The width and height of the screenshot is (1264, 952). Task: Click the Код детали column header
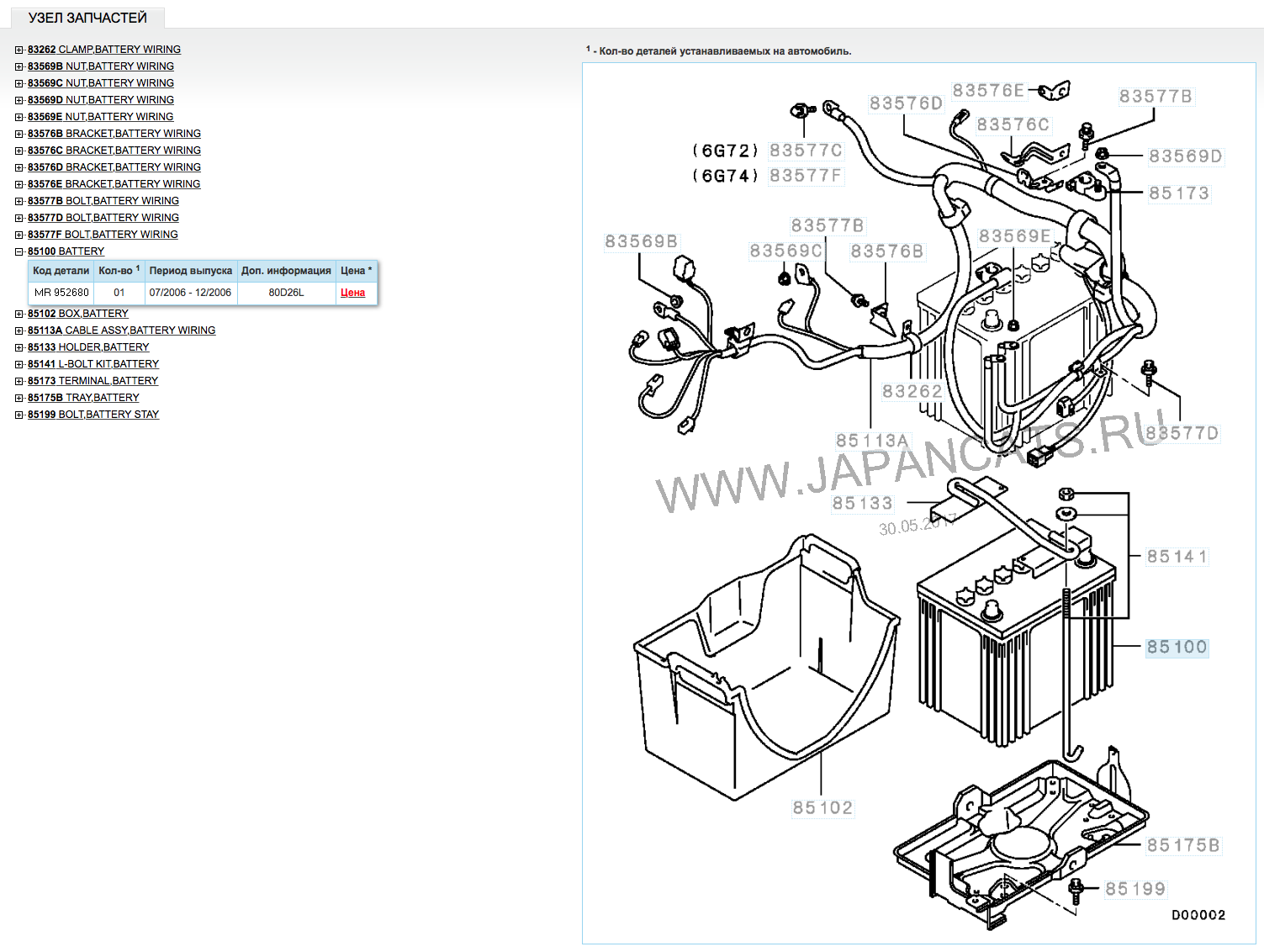(61, 271)
